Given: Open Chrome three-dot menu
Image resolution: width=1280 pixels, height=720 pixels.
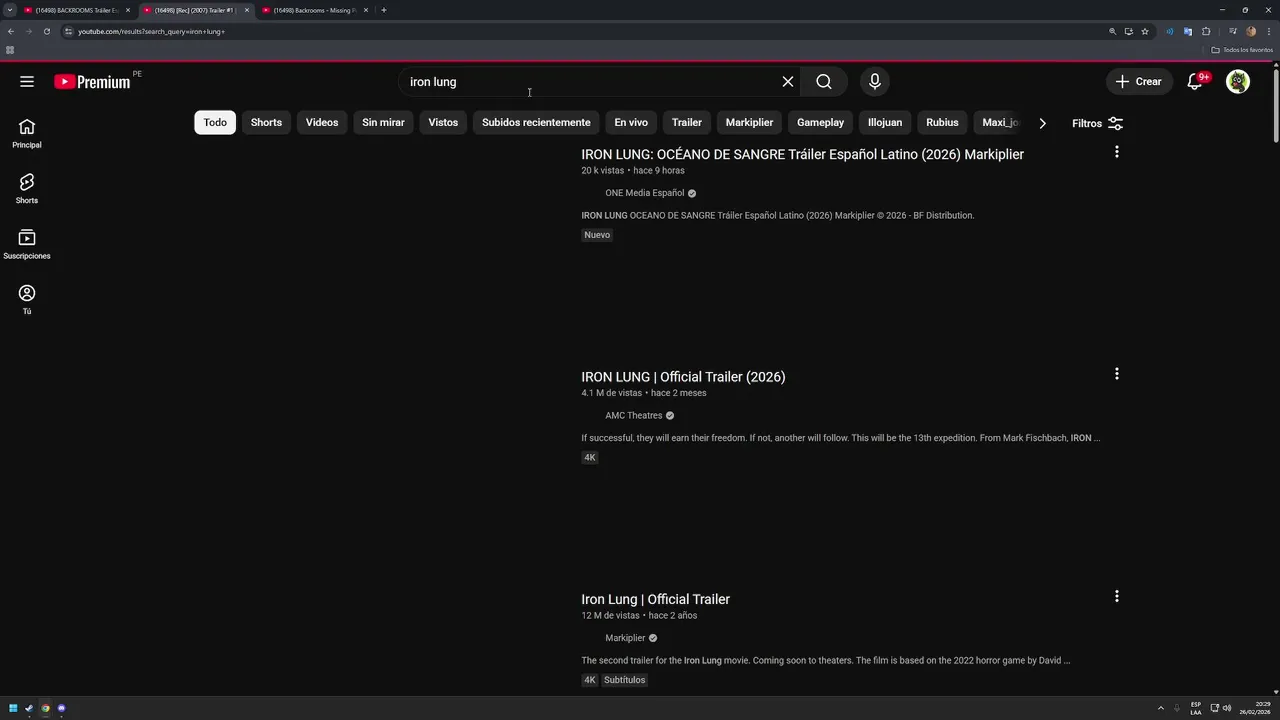Looking at the screenshot, I should (1268, 31).
